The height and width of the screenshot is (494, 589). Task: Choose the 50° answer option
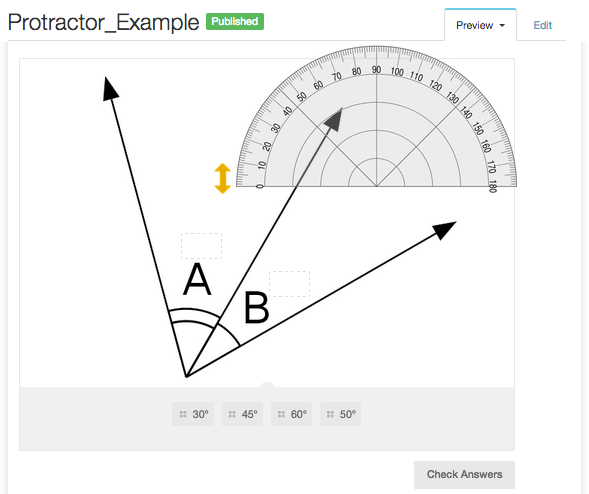click(x=340, y=414)
